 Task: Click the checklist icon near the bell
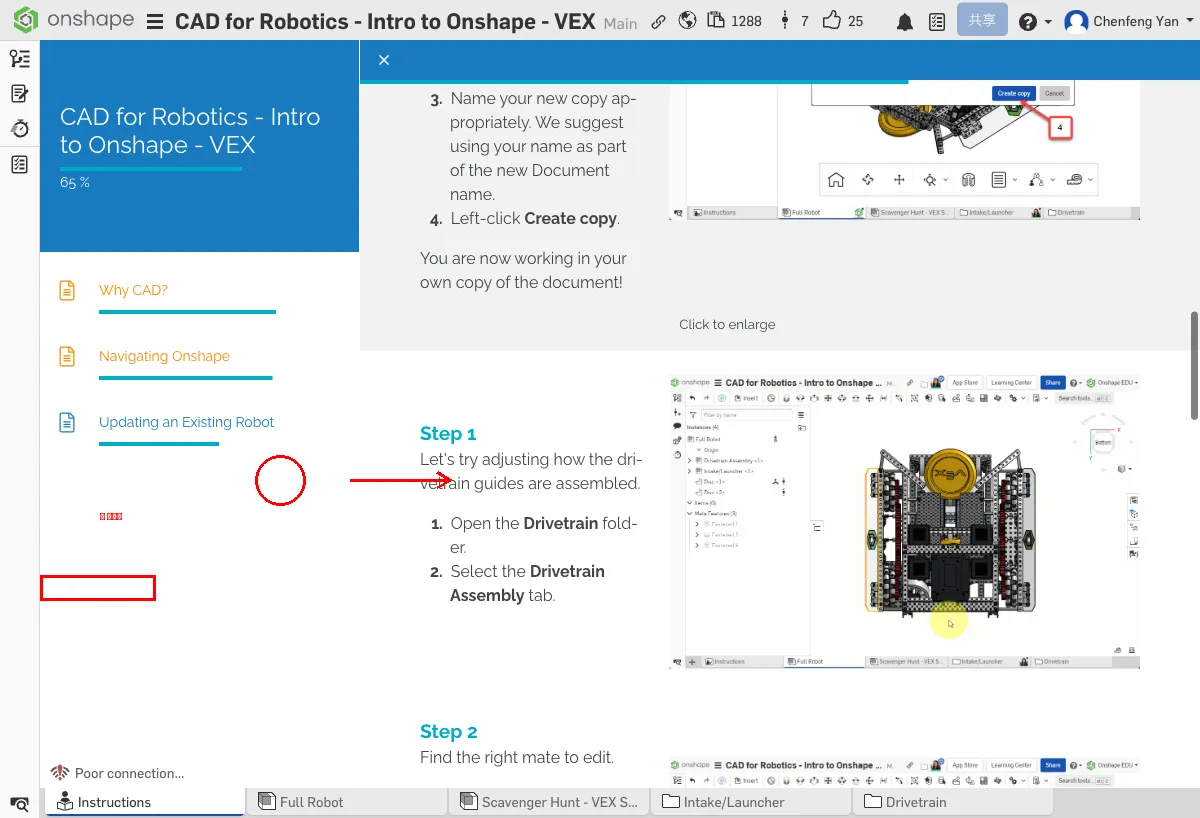pyautogui.click(x=936, y=21)
